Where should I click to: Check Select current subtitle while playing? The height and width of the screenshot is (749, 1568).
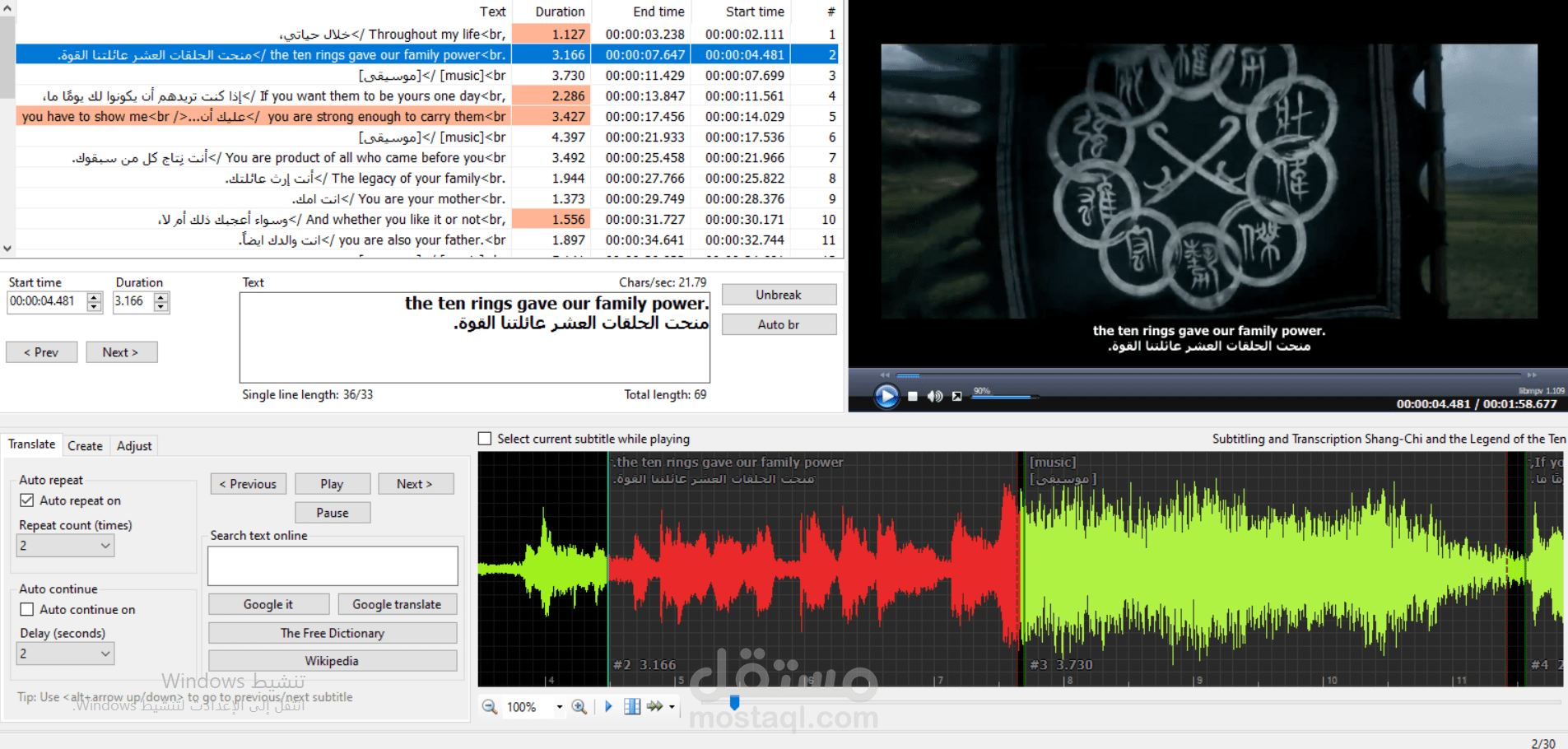[485, 439]
